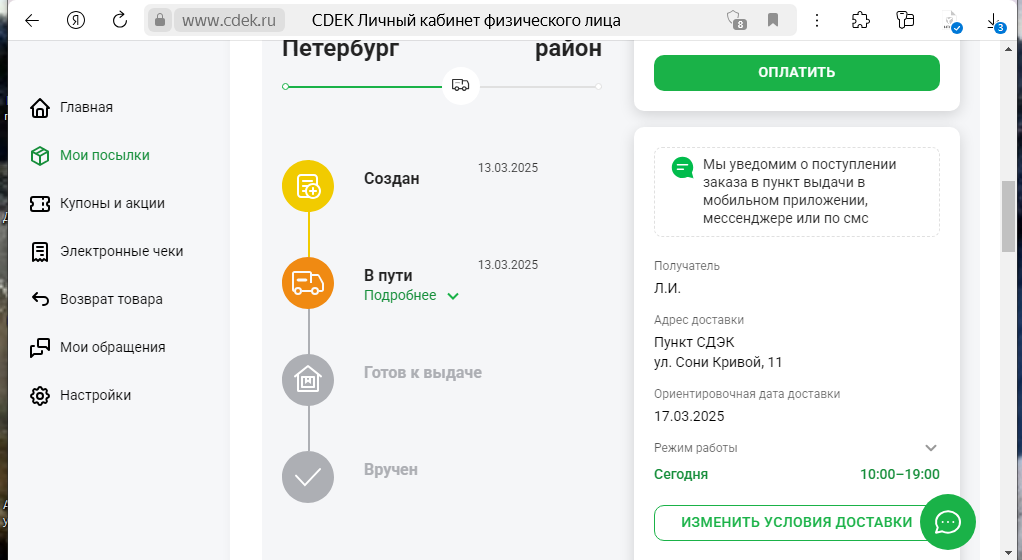
Task: Open the browser extensions puzzle icon
Action: tap(861, 20)
